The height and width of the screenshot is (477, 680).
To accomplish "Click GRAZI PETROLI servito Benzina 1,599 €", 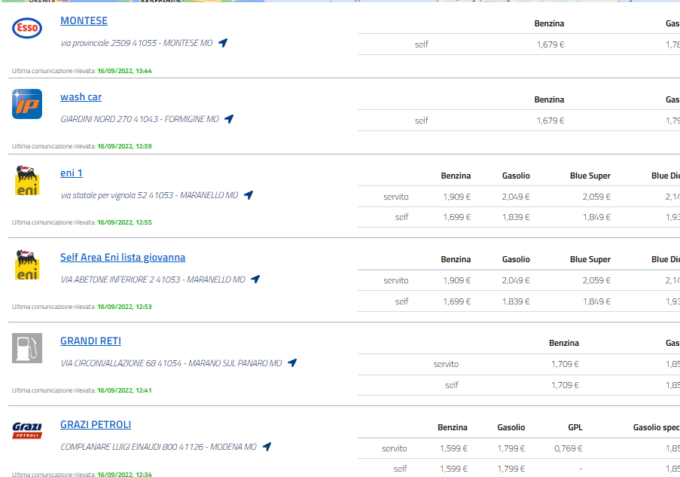I will pyautogui.click(x=454, y=448).
